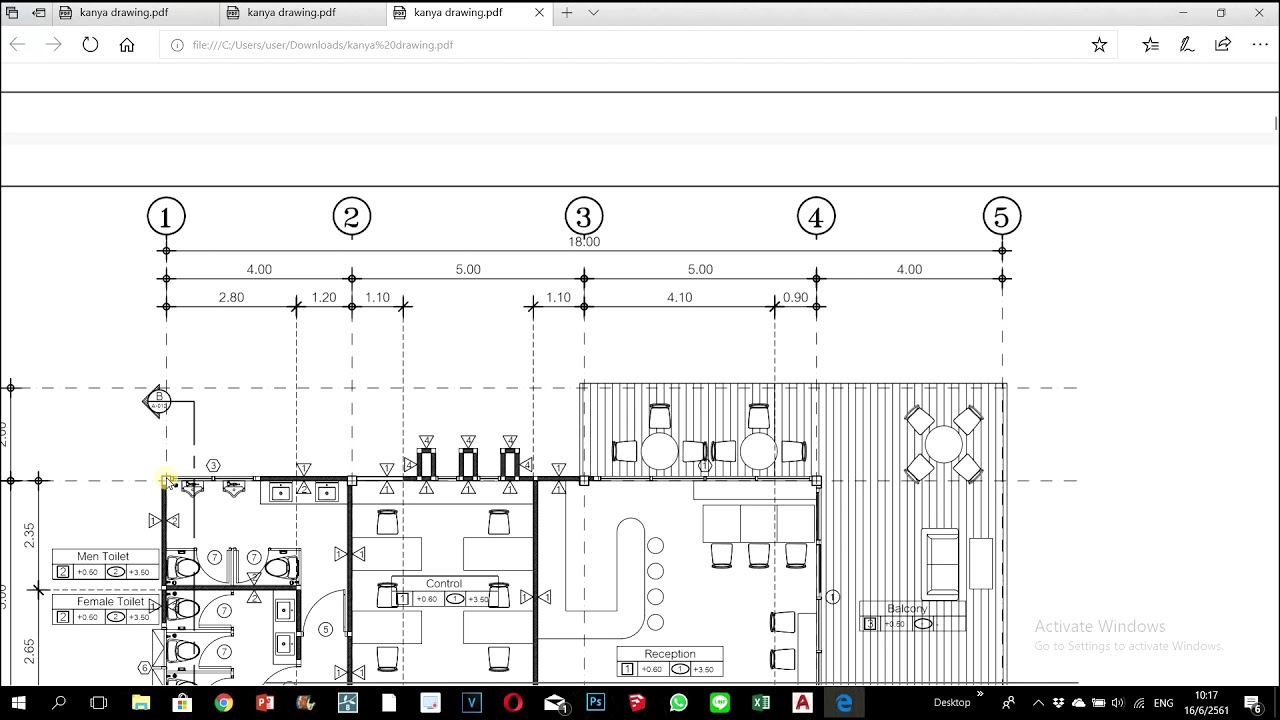The image size is (1280, 720).
Task: Open Wi-Fi network tray icon
Action: [1139, 703]
